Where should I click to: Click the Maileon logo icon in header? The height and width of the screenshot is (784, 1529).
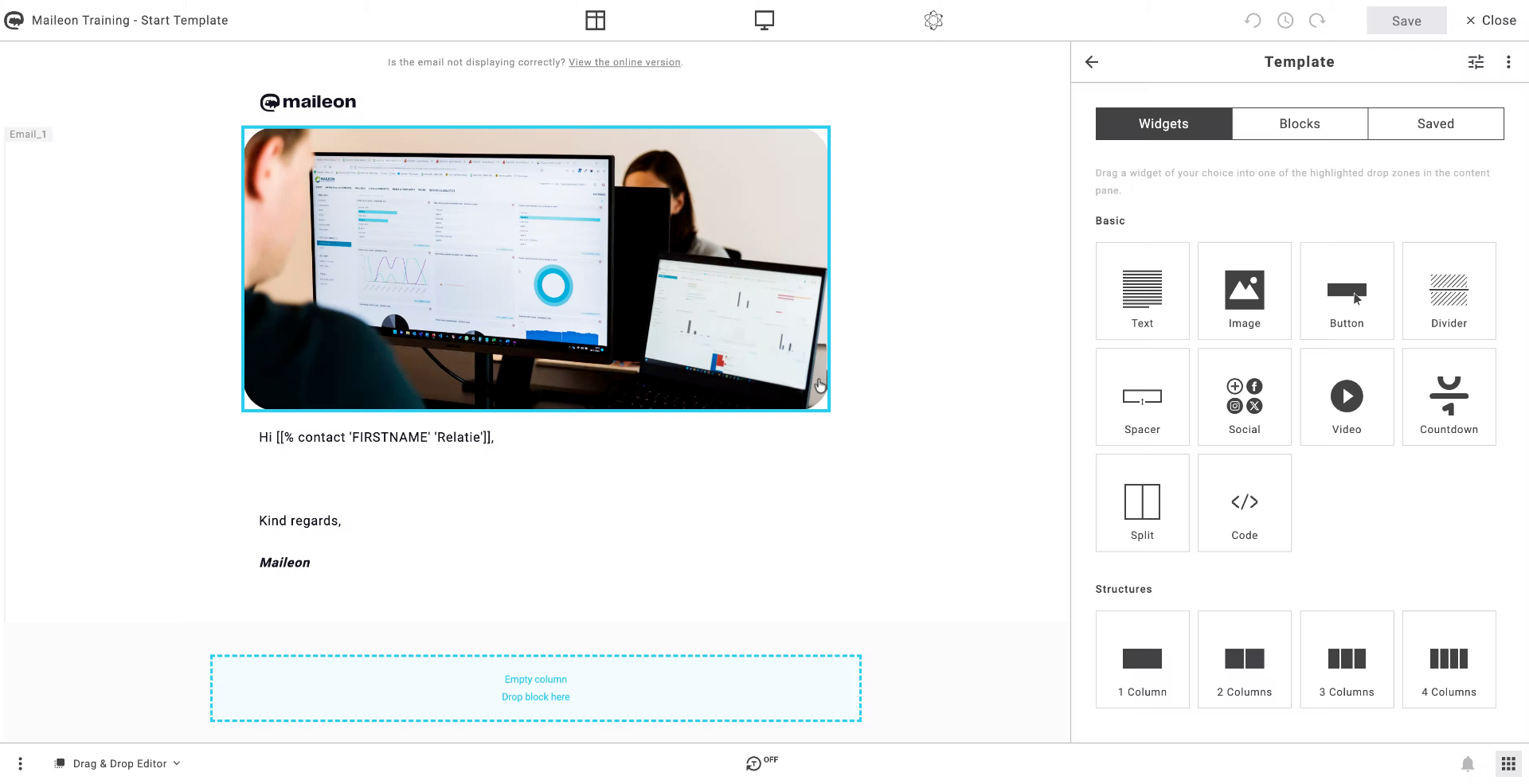pyautogui.click(x=14, y=21)
